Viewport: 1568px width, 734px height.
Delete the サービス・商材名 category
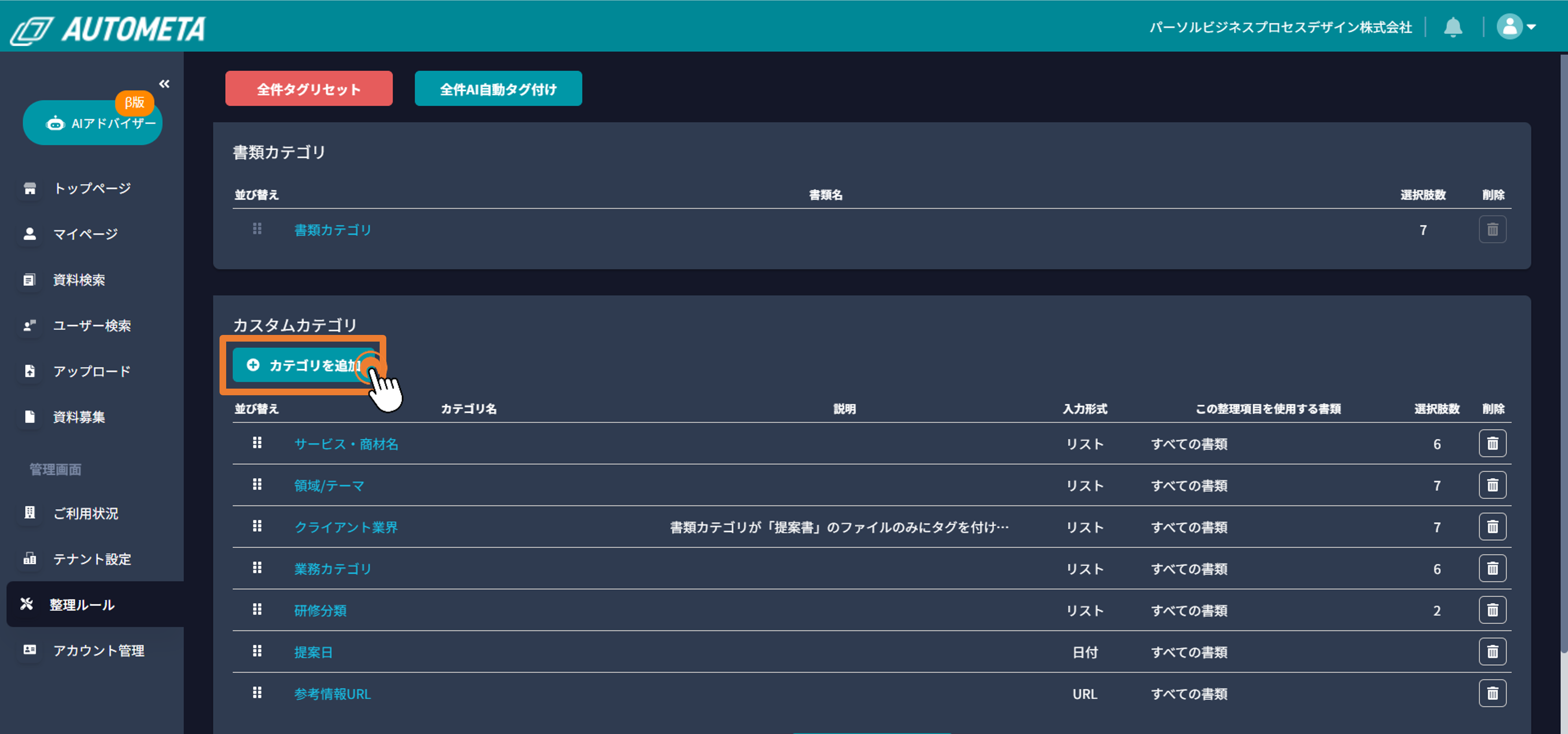point(1492,443)
